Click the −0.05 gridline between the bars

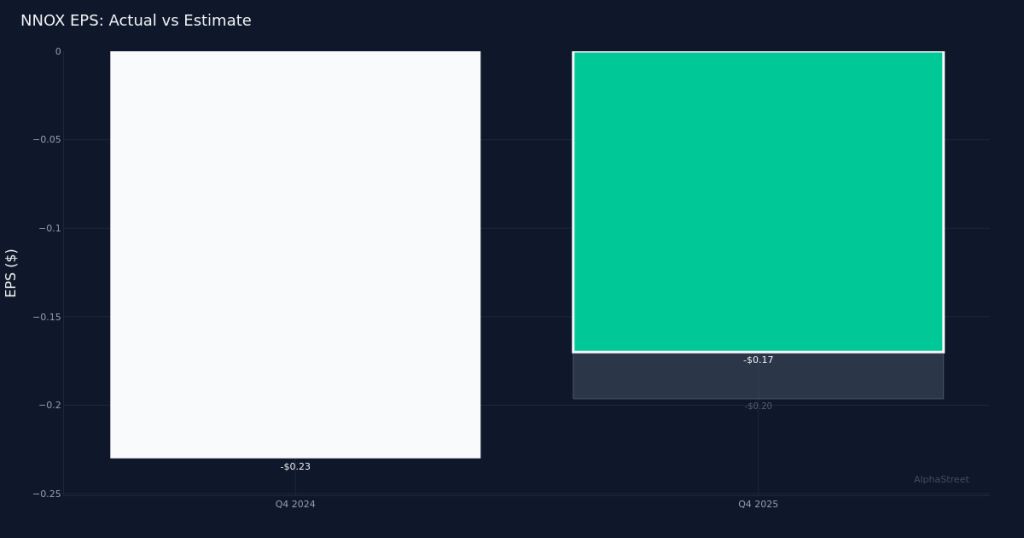(526, 140)
